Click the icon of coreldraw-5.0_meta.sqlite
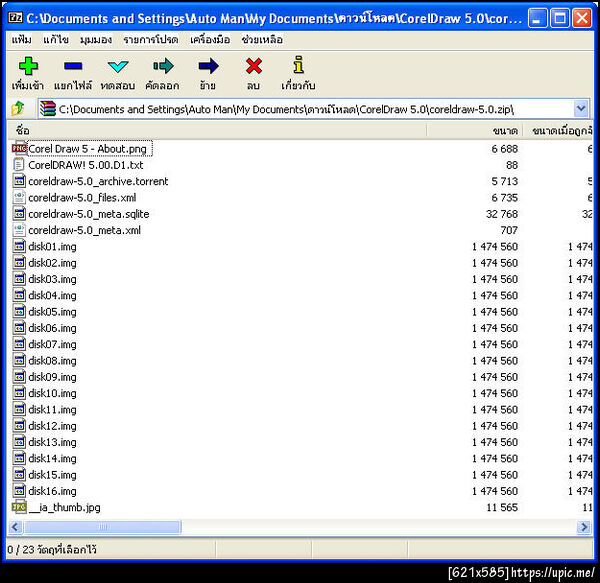600x583 pixels. [x=19, y=213]
